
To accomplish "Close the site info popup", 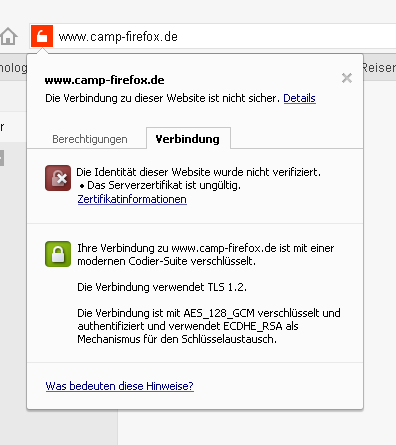I will pos(347,78).
